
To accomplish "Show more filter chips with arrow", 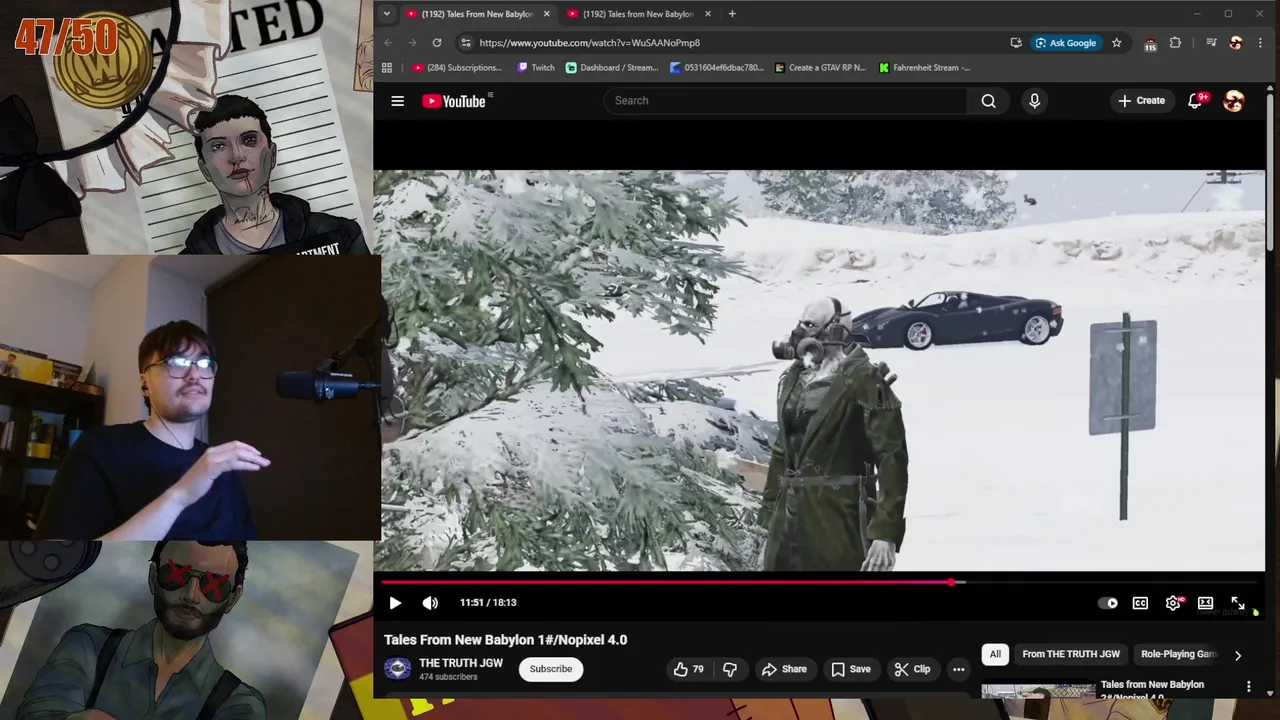I will 1237,655.
